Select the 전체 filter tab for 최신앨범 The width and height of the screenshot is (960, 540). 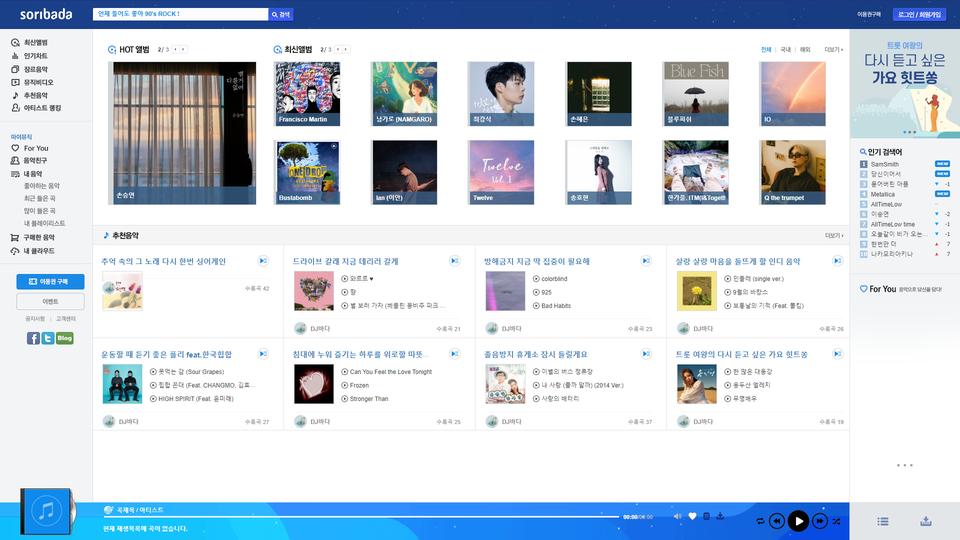click(766, 50)
